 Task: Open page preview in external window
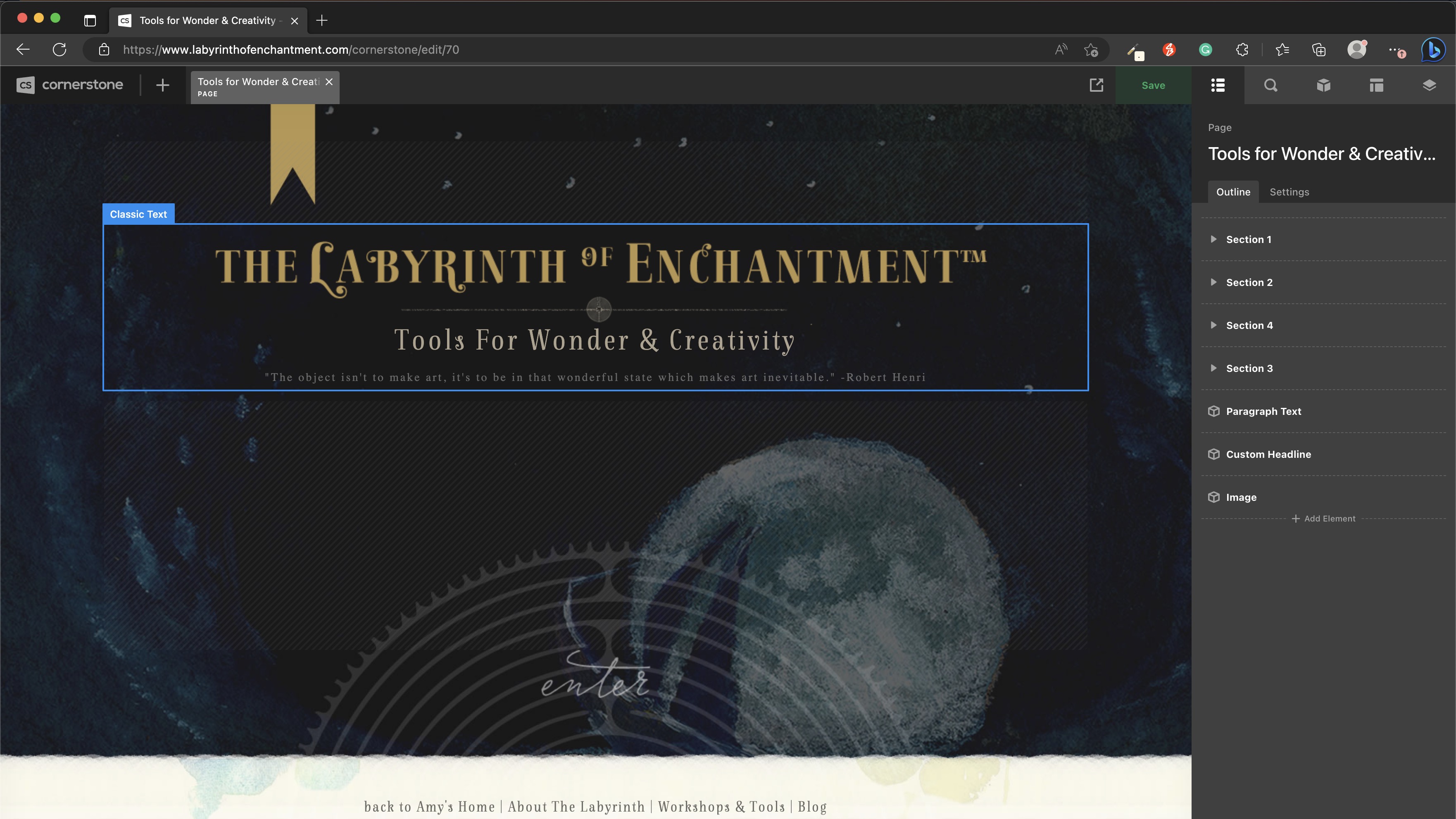[1096, 85]
